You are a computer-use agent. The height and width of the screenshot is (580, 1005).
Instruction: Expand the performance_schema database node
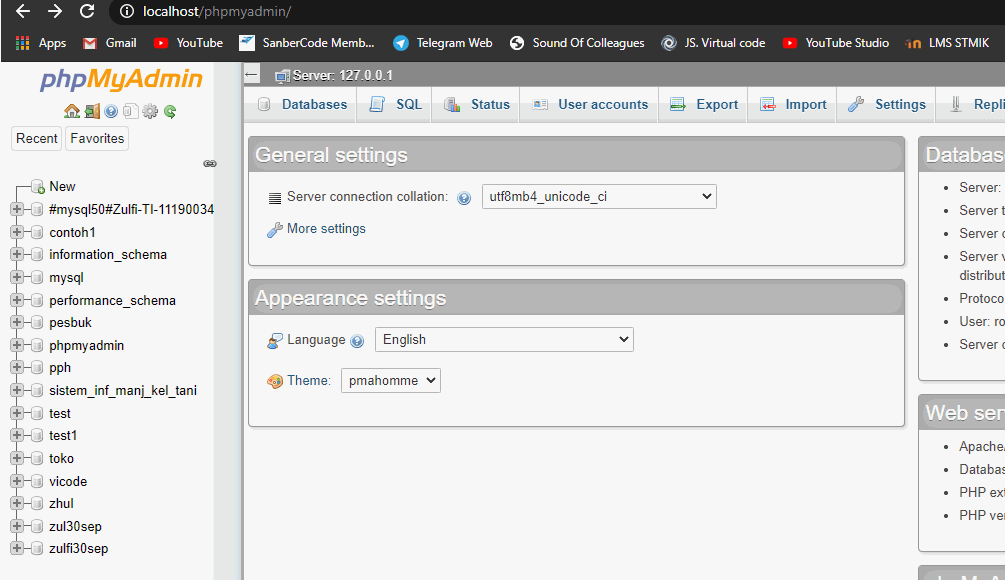[x=17, y=300]
